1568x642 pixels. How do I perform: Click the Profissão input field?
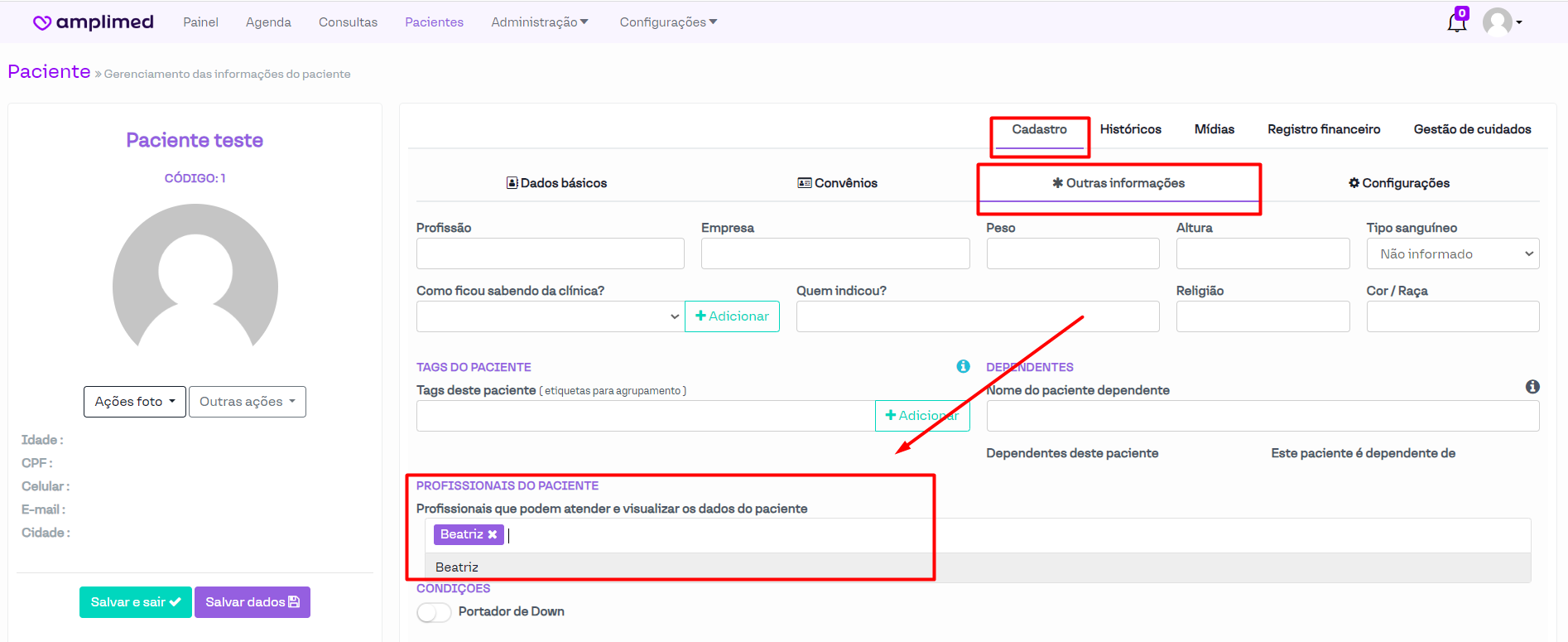coord(550,253)
